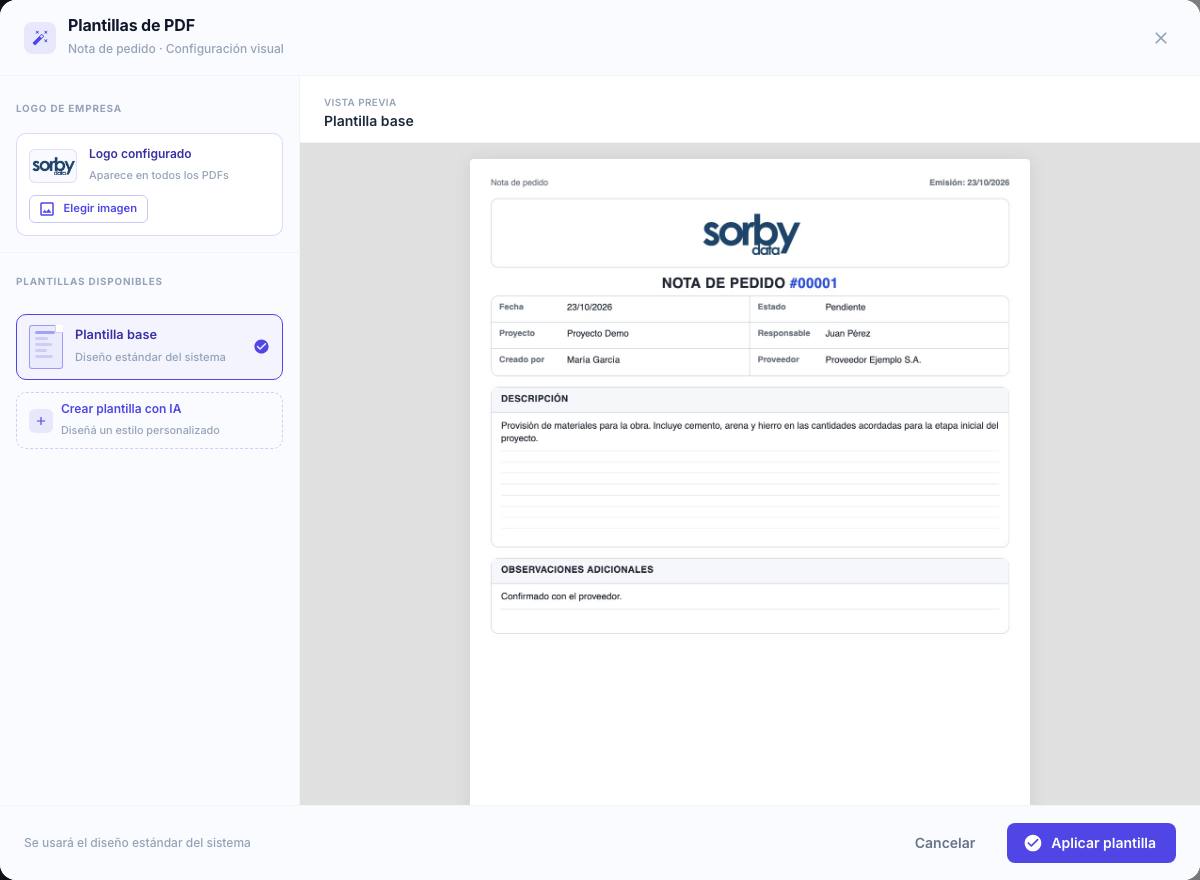Click the OBSERVACIONES ADICIONALES section header
Screen dimensions: 1200x880
pyautogui.click(x=750, y=570)
